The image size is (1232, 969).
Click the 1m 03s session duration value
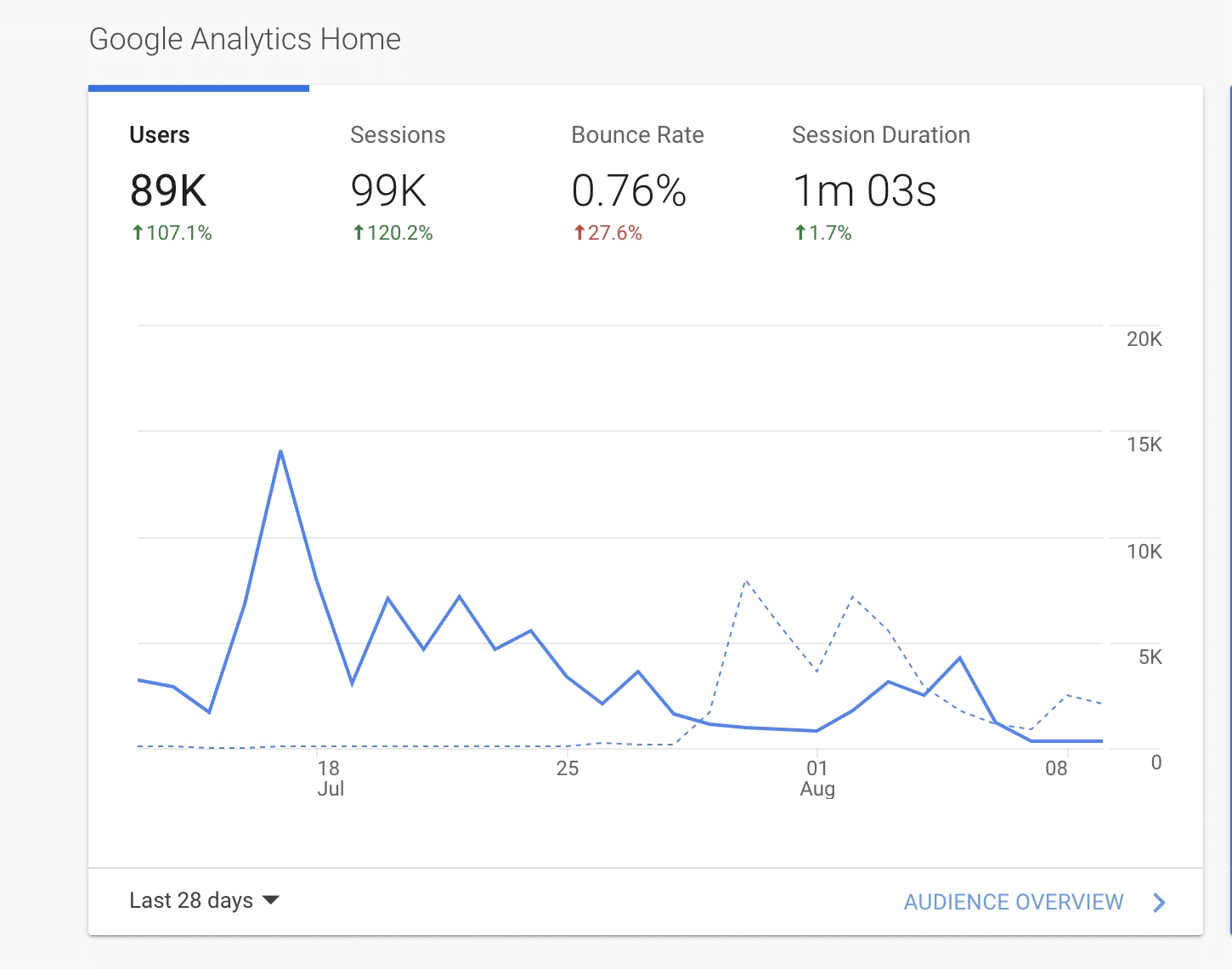[x=864, y=190]
